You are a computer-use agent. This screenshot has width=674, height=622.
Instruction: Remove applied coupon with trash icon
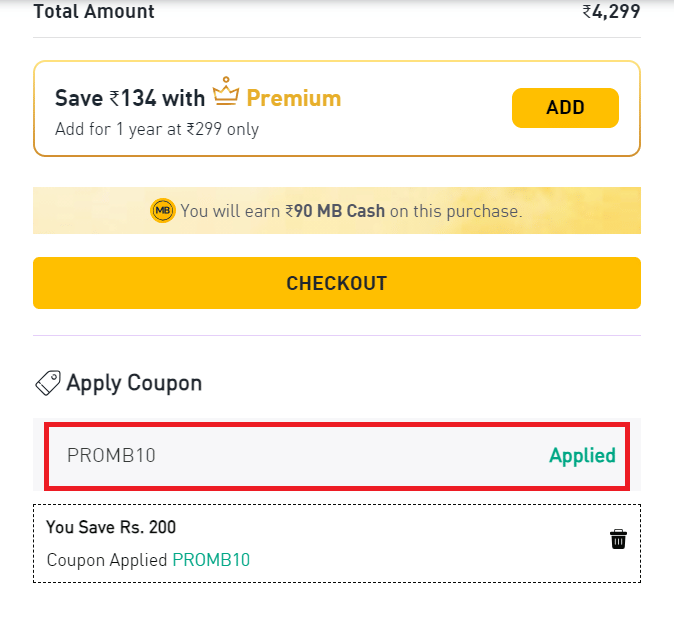click(x=618, y=540)
